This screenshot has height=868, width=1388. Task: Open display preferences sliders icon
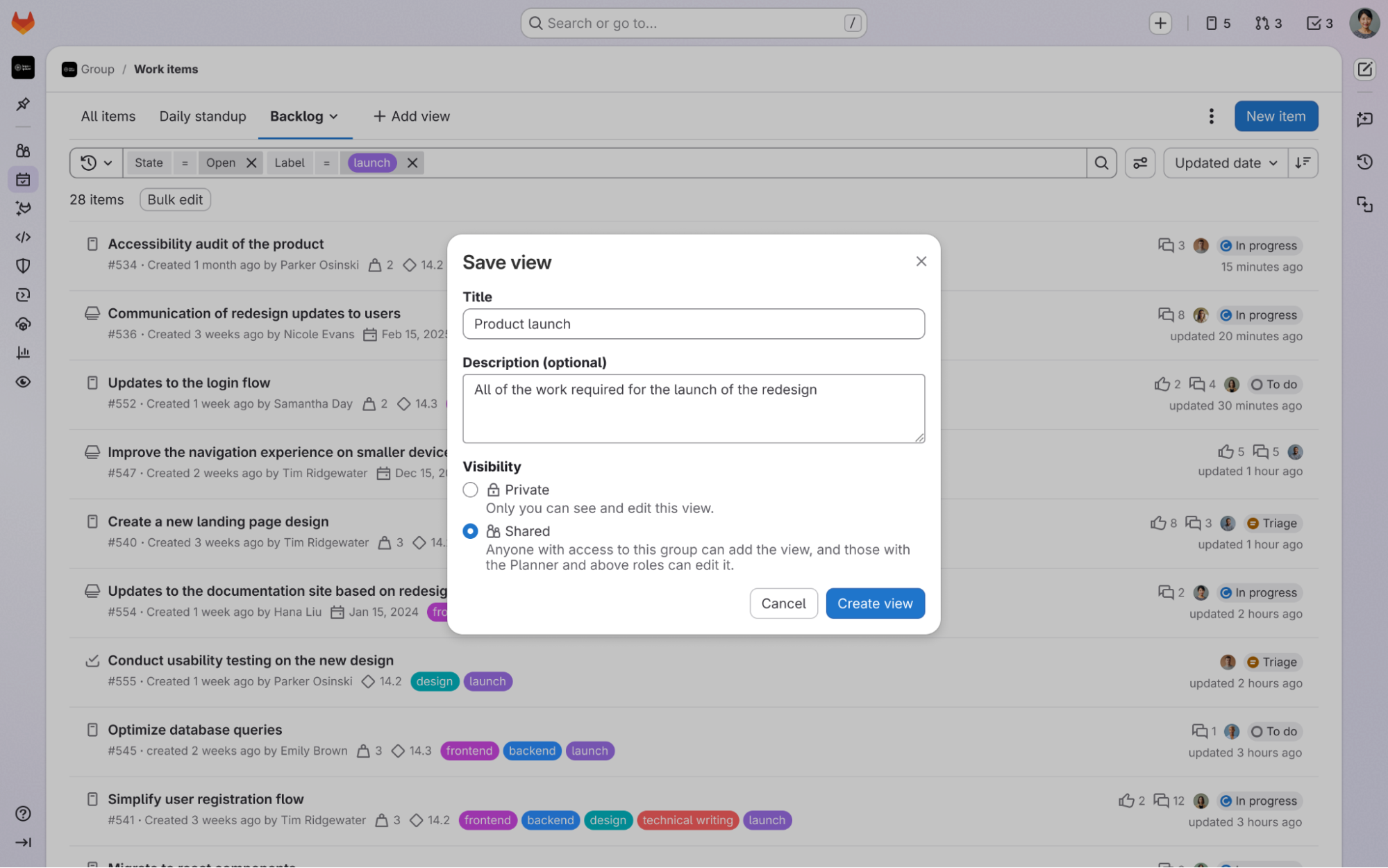[x=1139, y=163]
